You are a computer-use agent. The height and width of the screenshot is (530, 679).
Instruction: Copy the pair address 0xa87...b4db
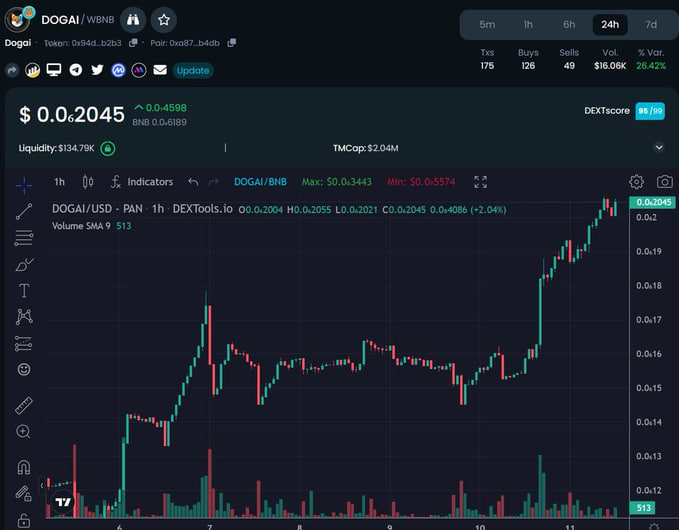pyautogui.click(x=232, y=42)
